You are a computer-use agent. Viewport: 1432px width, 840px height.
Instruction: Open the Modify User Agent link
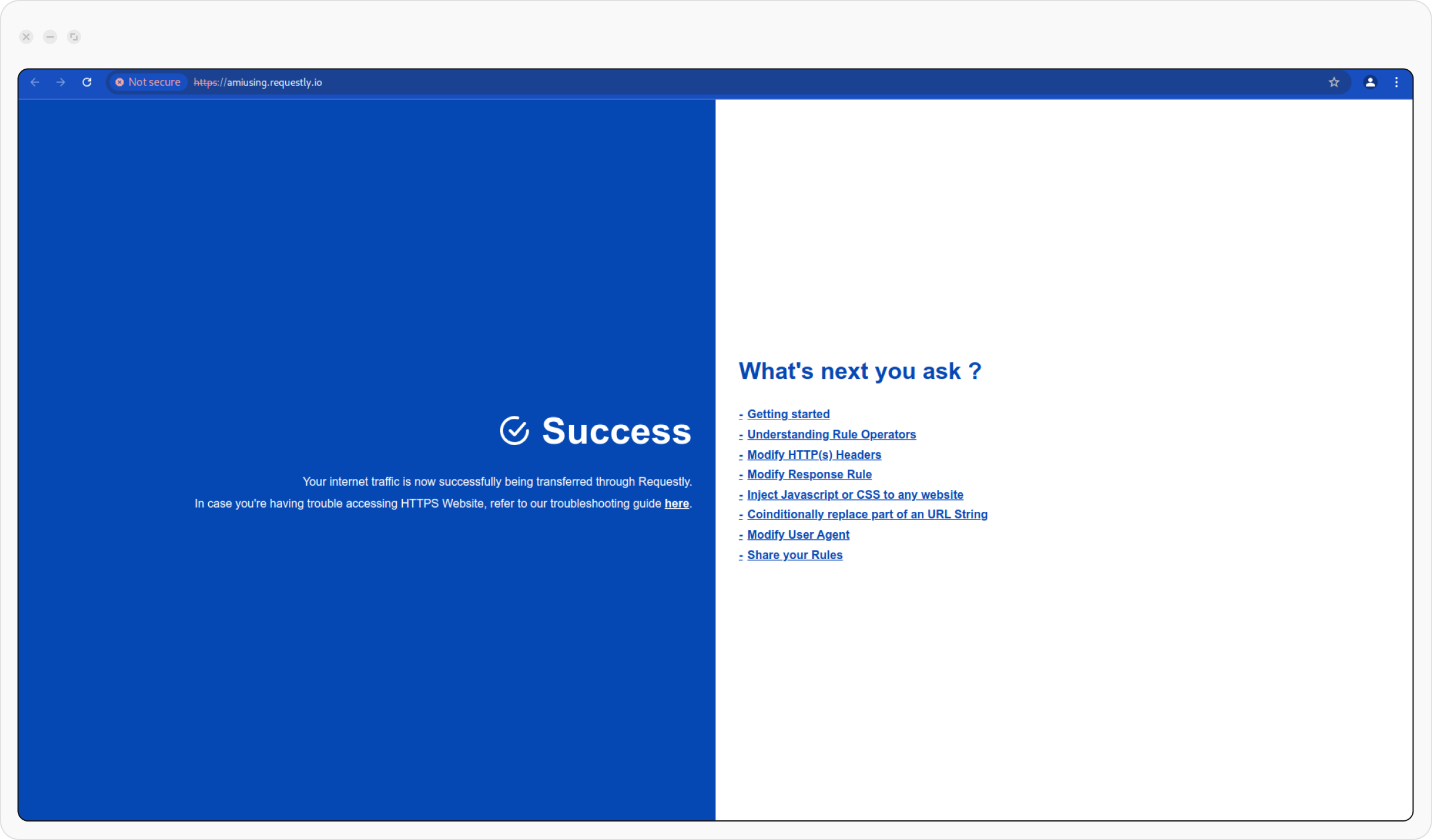(x=798, y=535)
